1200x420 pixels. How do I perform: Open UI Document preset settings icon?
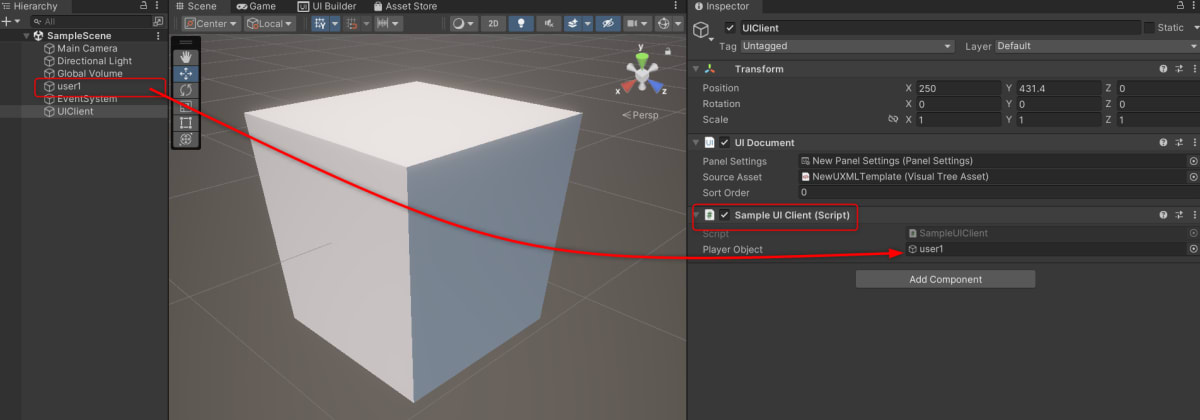[1179, 143]
